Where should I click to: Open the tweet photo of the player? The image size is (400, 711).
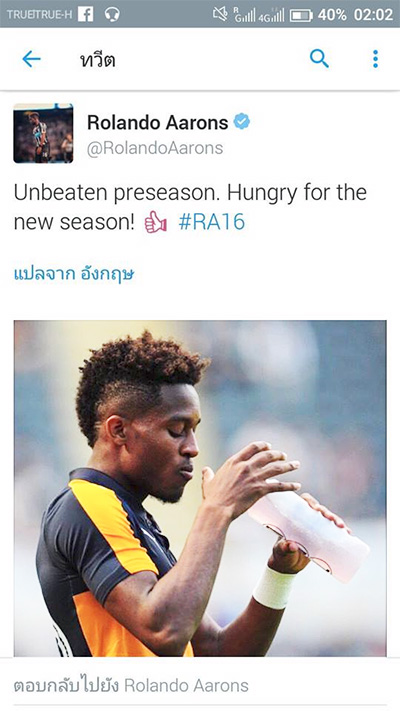200,488
